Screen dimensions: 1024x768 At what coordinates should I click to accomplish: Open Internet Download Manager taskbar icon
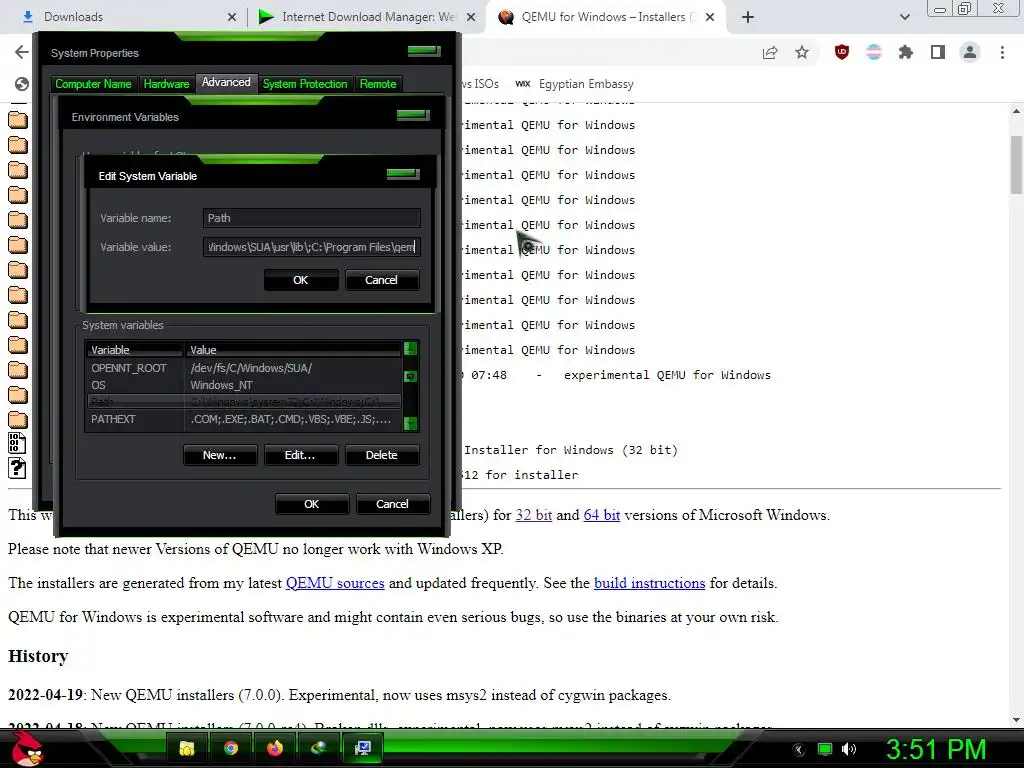pyautogui.click(x=319, y=748)
